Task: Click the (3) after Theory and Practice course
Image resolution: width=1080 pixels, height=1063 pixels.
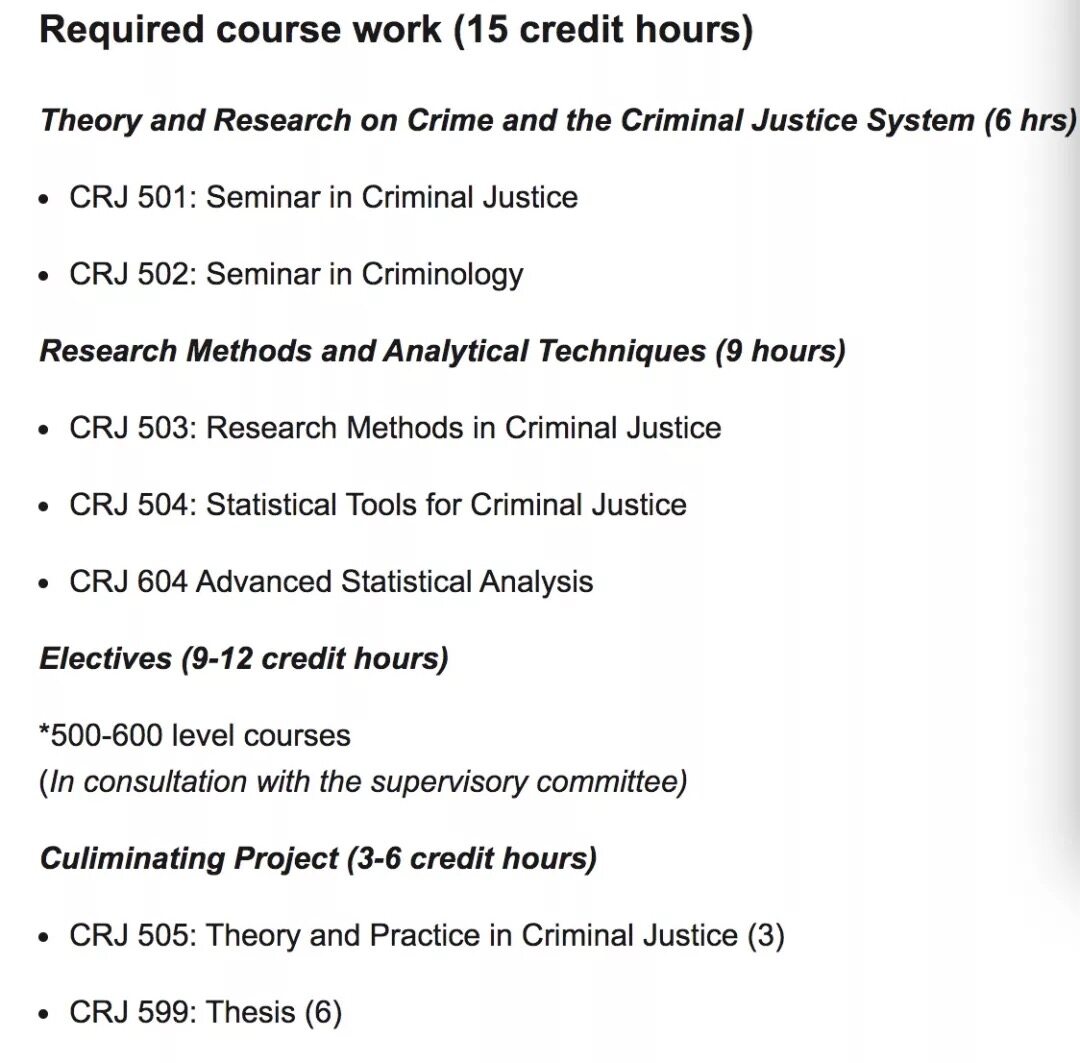Action: (x=766, y=936)
